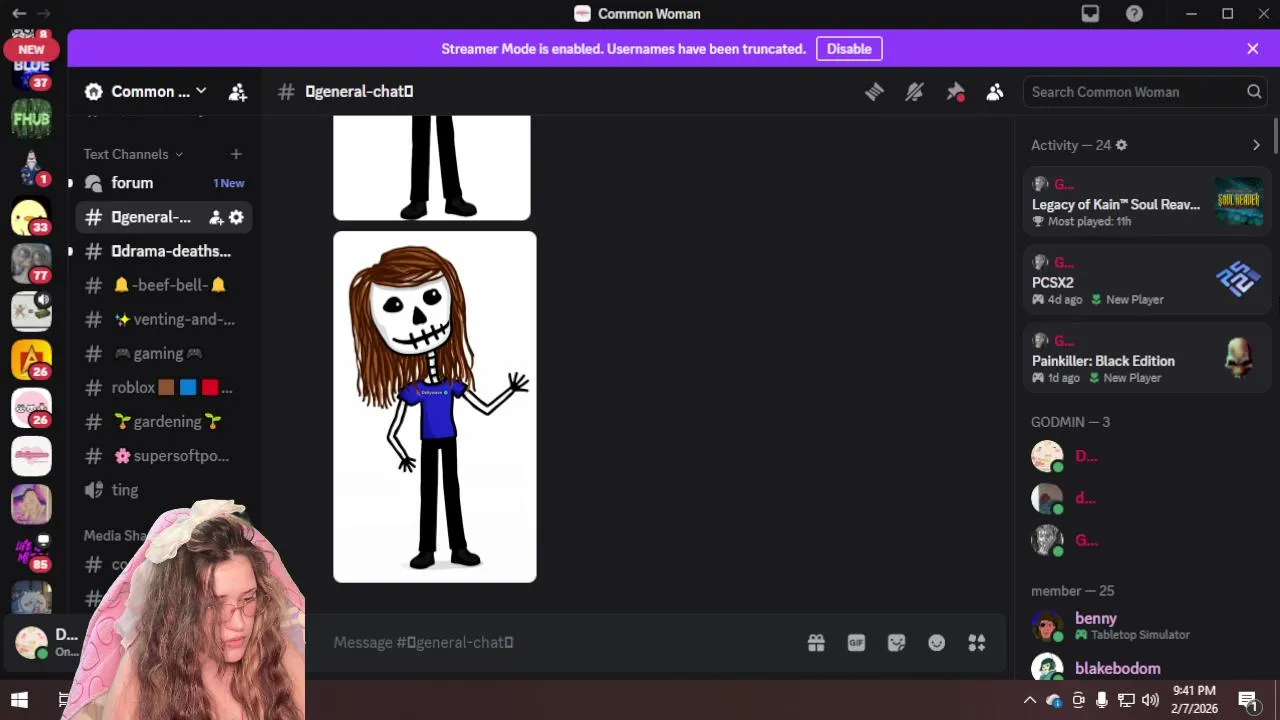The height and width of the screenshot is (720, 1280).
Task: Open pinned messages icon
Action: [955, 92]
